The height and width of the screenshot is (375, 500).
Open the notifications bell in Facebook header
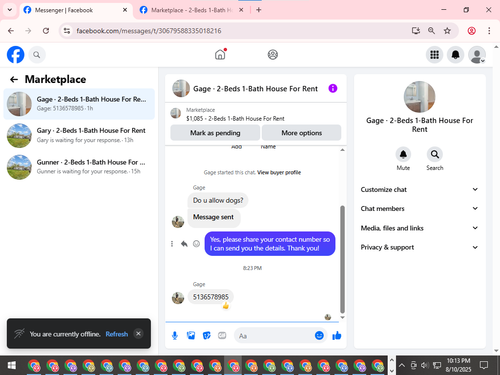[x=455, y=54]
